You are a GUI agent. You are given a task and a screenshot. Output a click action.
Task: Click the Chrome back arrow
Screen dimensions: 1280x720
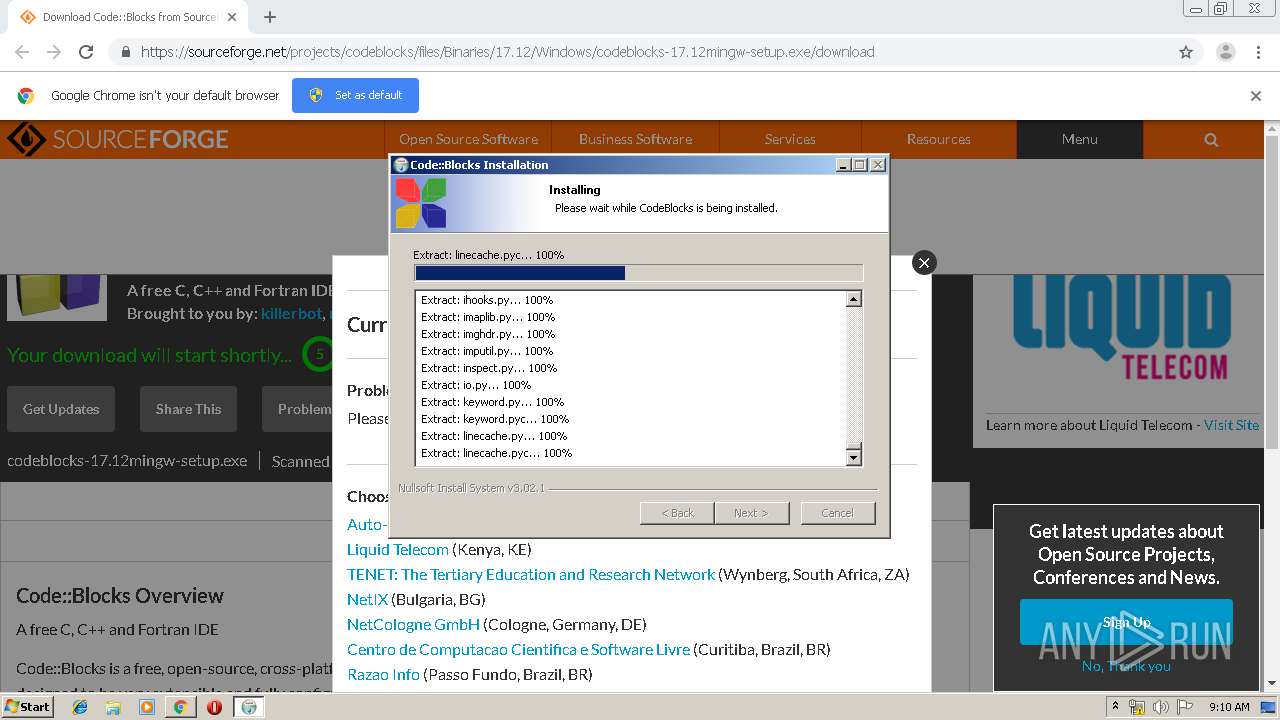[22, 52]
